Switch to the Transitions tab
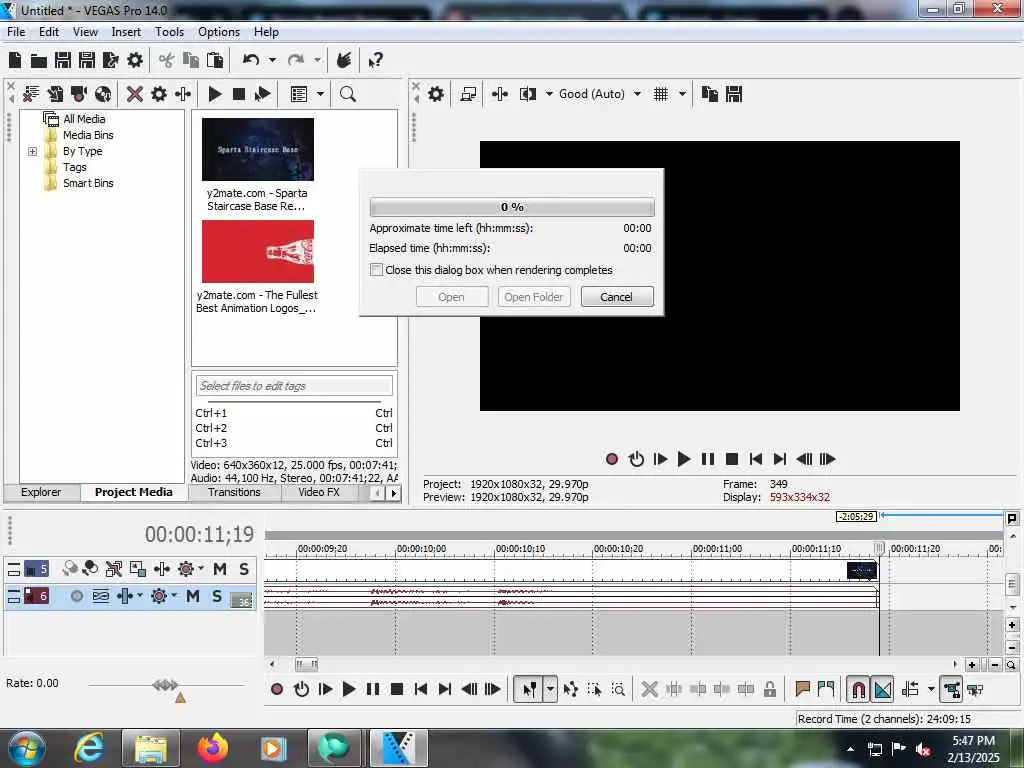Image resolution: width=1024 pixels, height=768 pixels. click(x=234, y=492)
